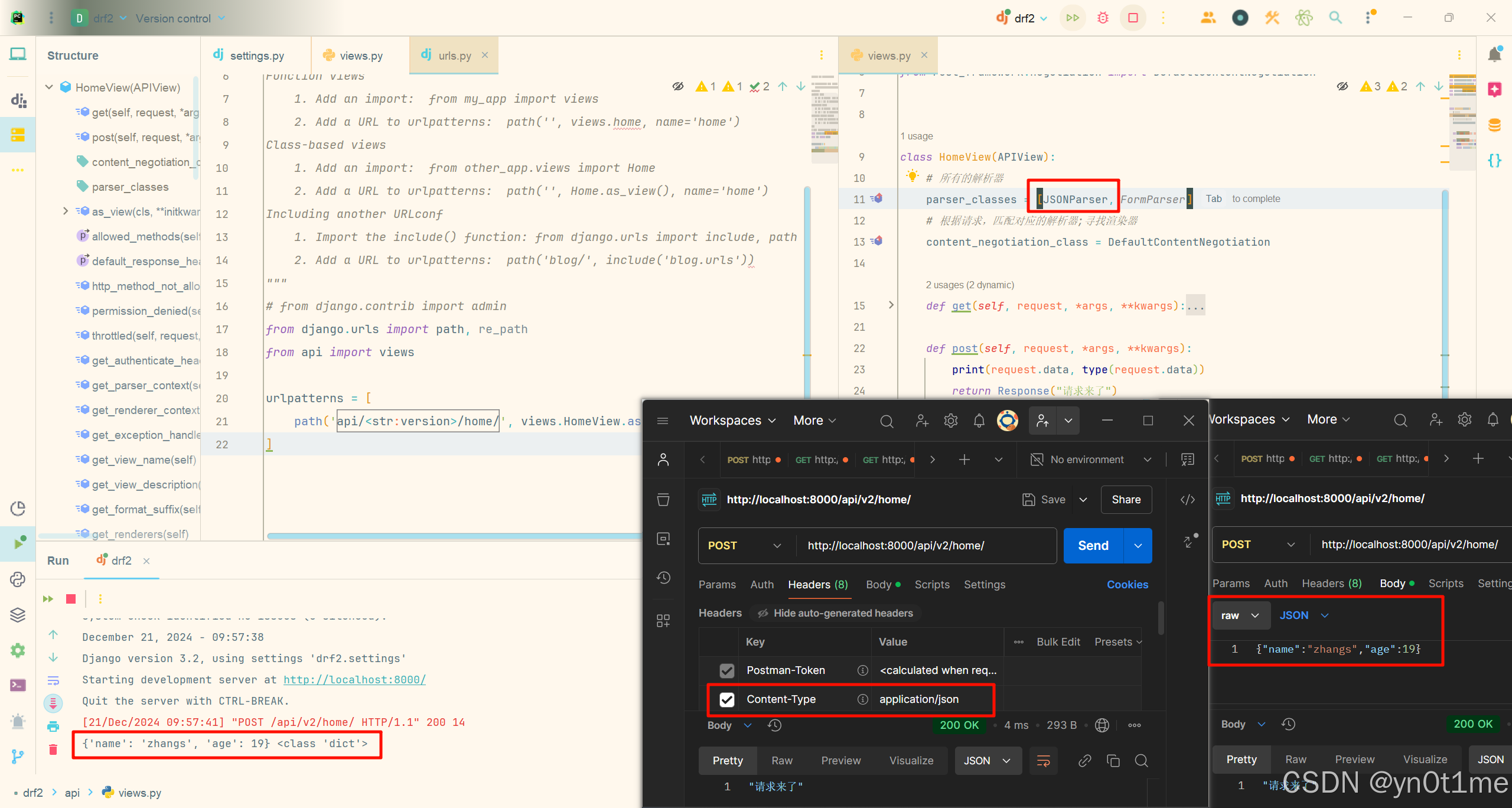Image resolution: width=1512 pixels, height=808 pixels.
Task: Open the Git branch tool window
Action: click(18, 756)
